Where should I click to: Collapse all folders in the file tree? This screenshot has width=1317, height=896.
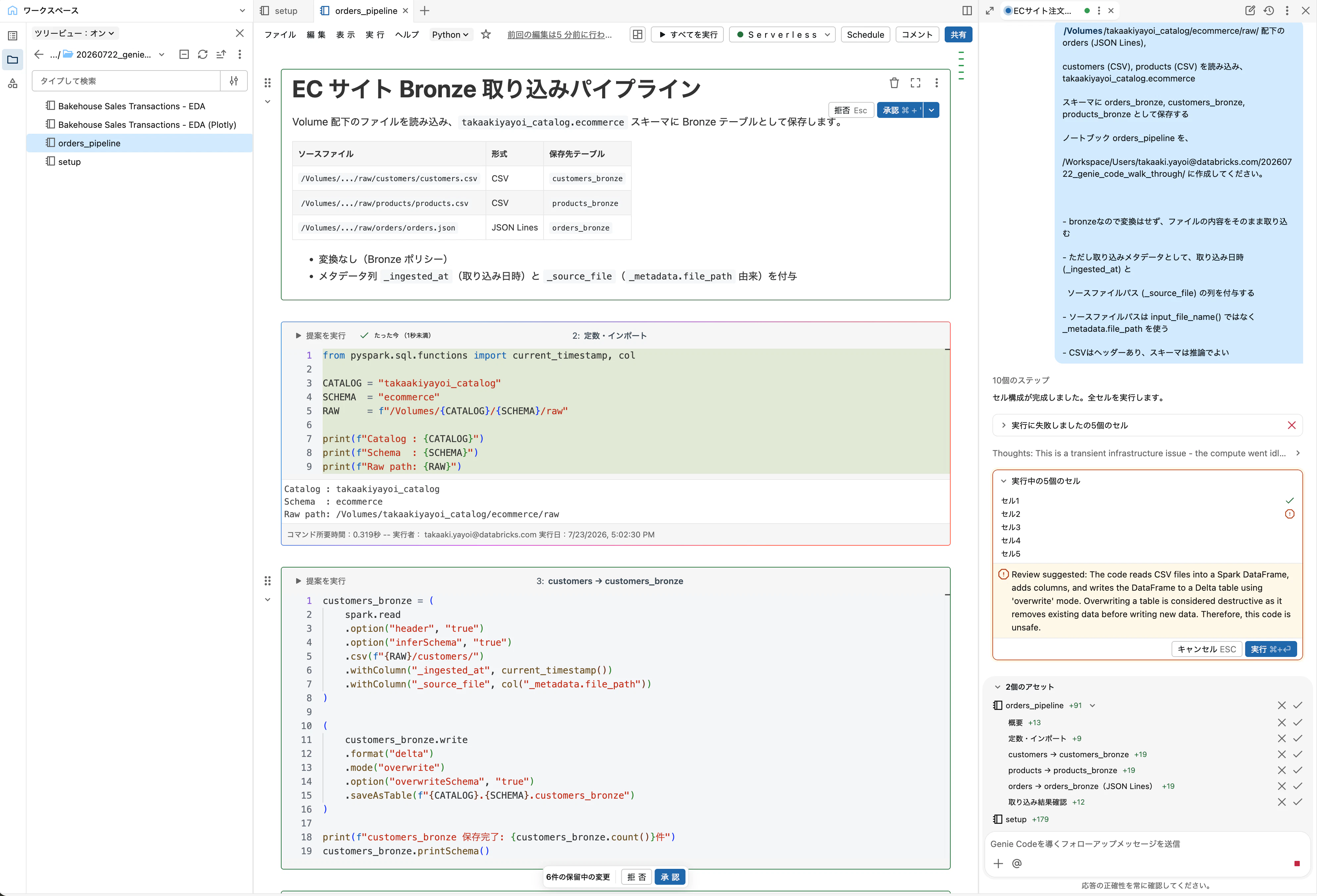pos(184,54)
